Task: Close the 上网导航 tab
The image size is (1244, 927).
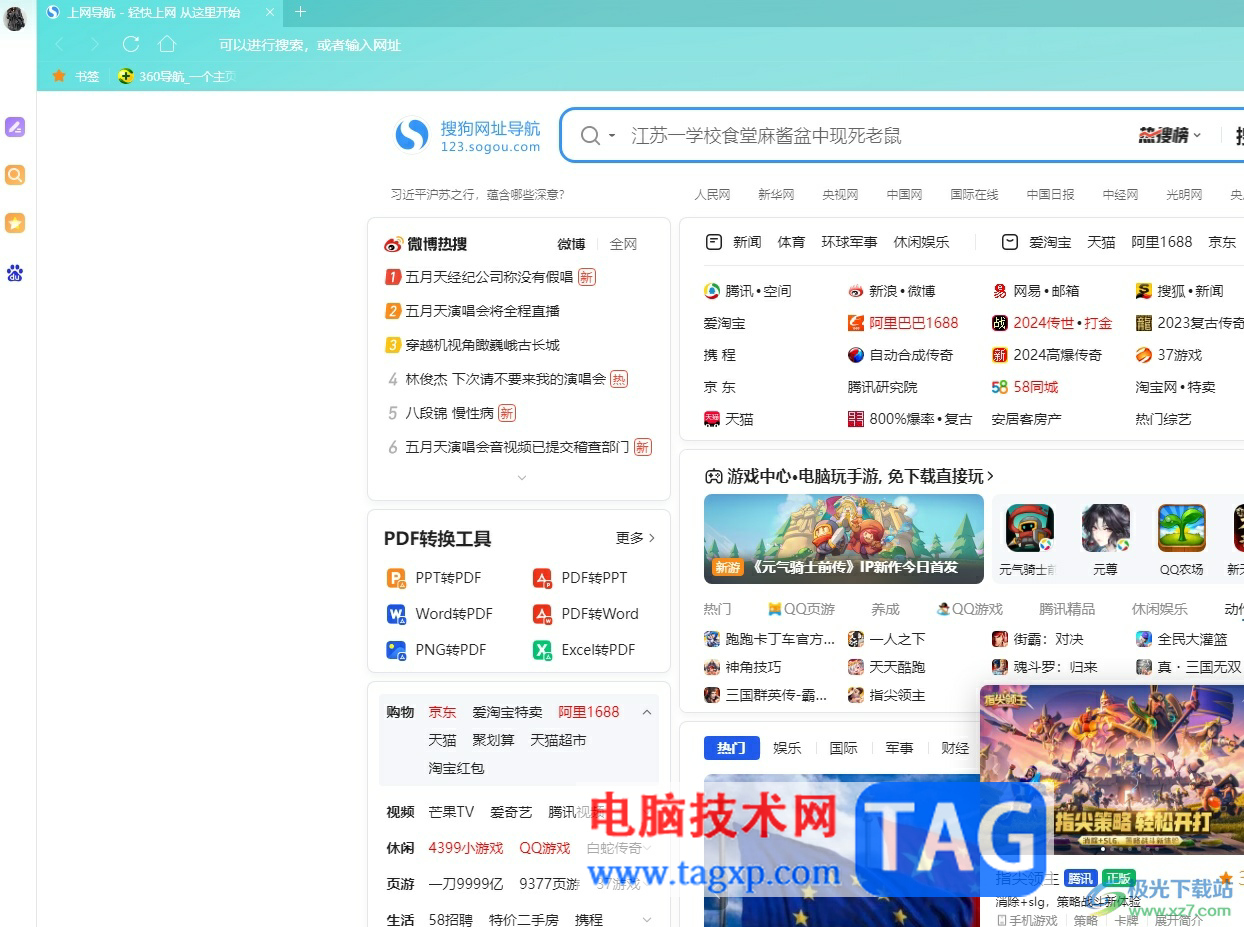Action: pyautogui.click(x=270, y=12)
